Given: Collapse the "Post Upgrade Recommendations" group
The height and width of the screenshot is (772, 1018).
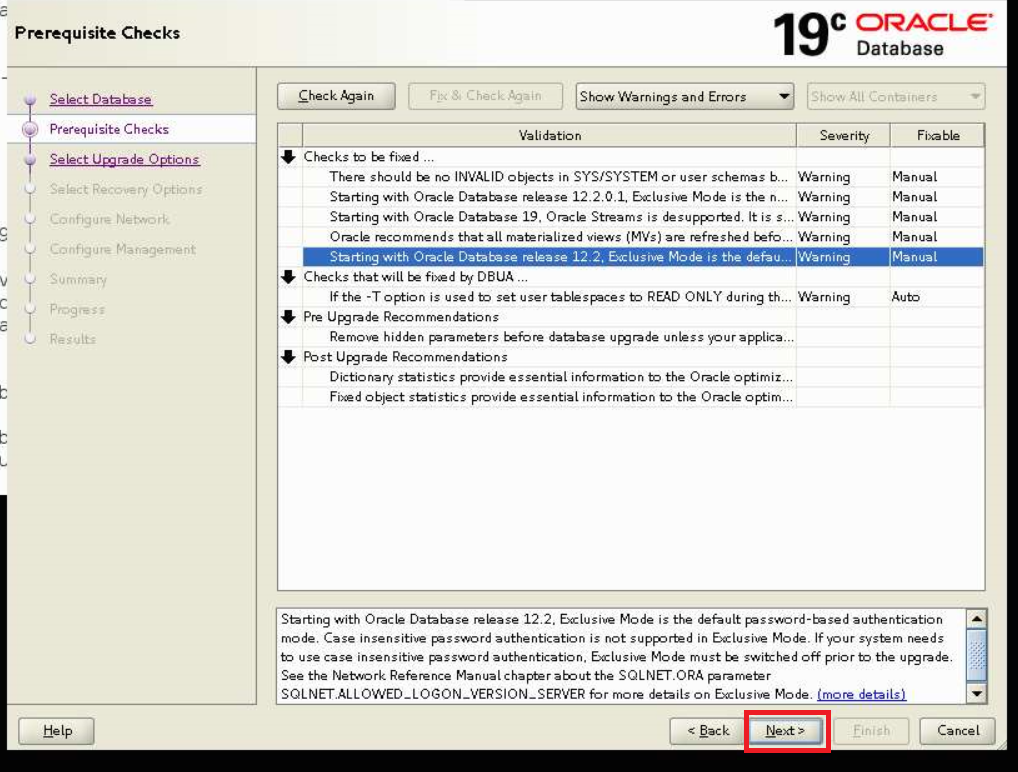Looking at the screenshot, I should click(x=289, y=356).
